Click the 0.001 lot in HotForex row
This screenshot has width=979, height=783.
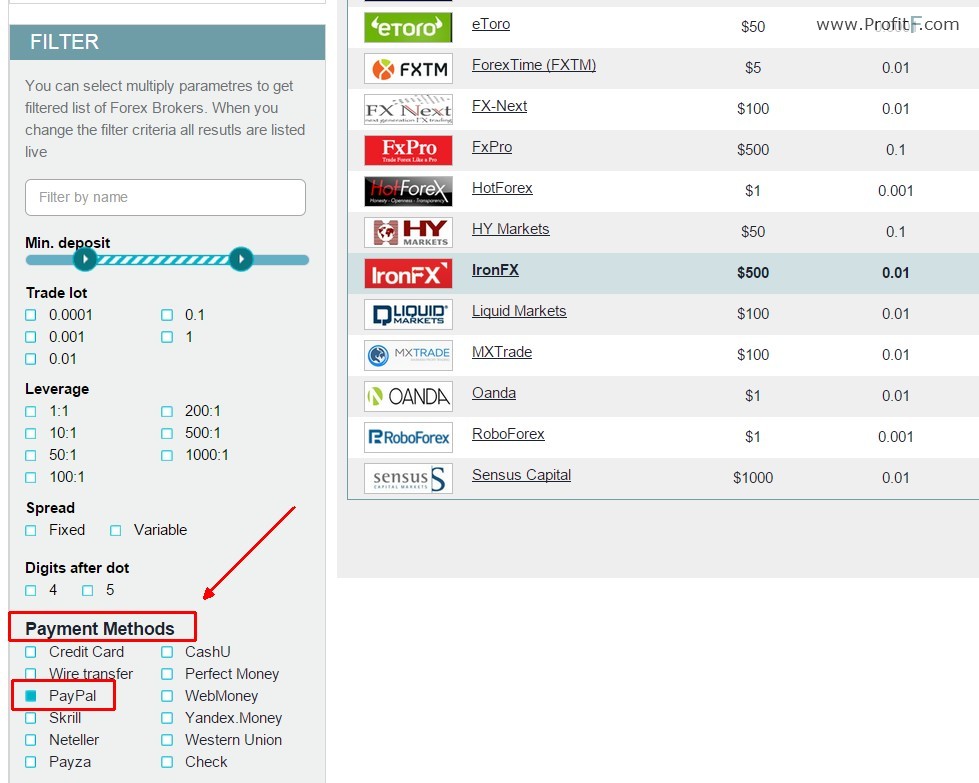click(895, 191)
